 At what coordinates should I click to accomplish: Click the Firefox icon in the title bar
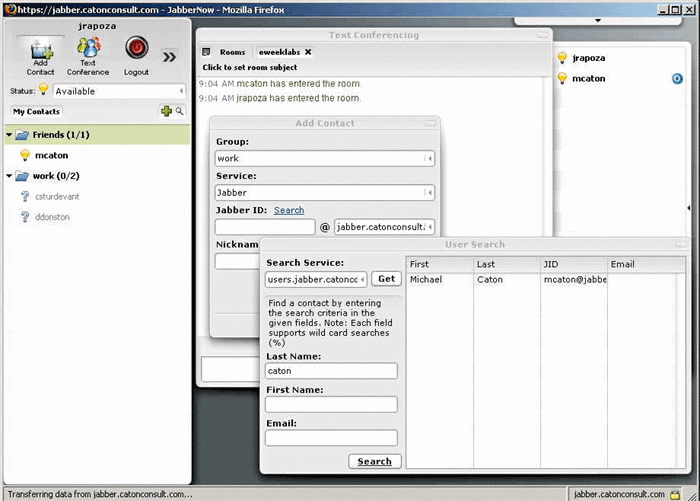point(10,9)
